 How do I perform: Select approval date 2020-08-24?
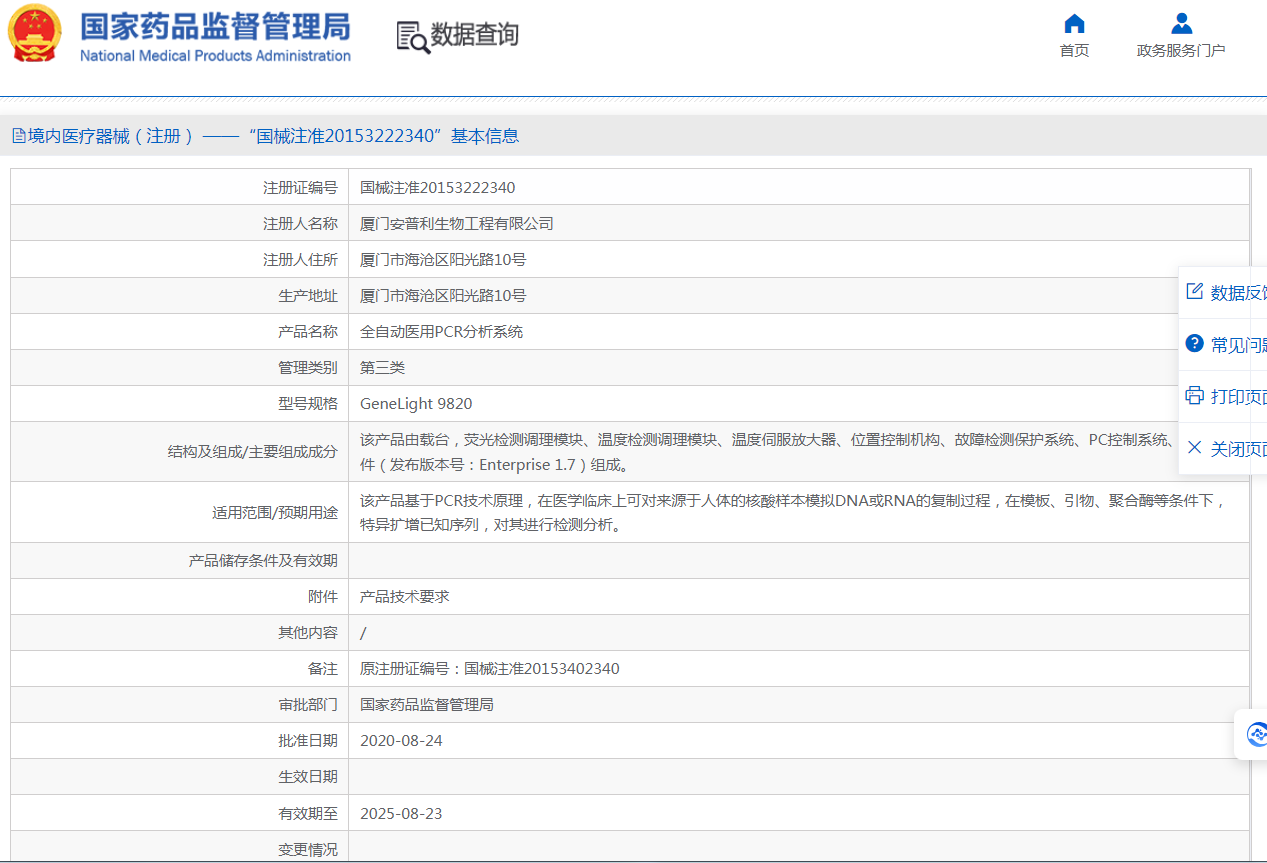(401, 741)
